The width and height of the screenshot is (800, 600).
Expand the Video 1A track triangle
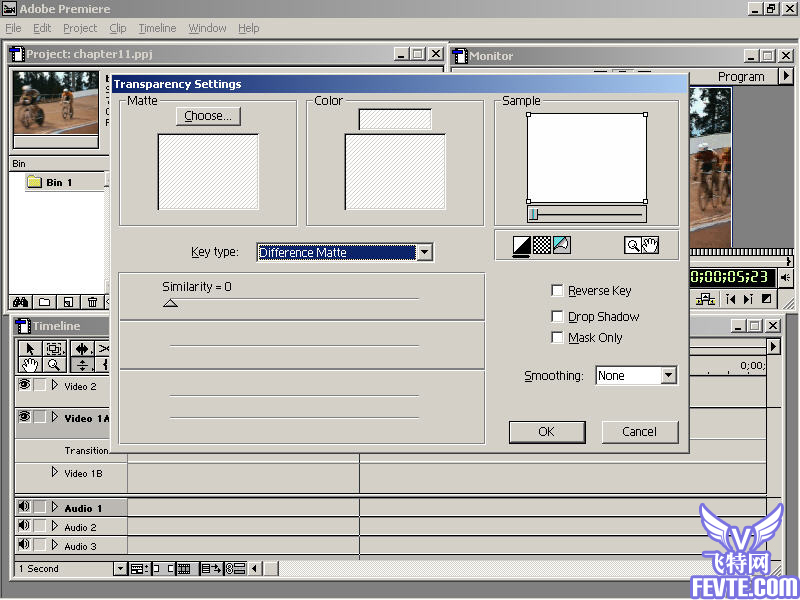click(55, 417)
